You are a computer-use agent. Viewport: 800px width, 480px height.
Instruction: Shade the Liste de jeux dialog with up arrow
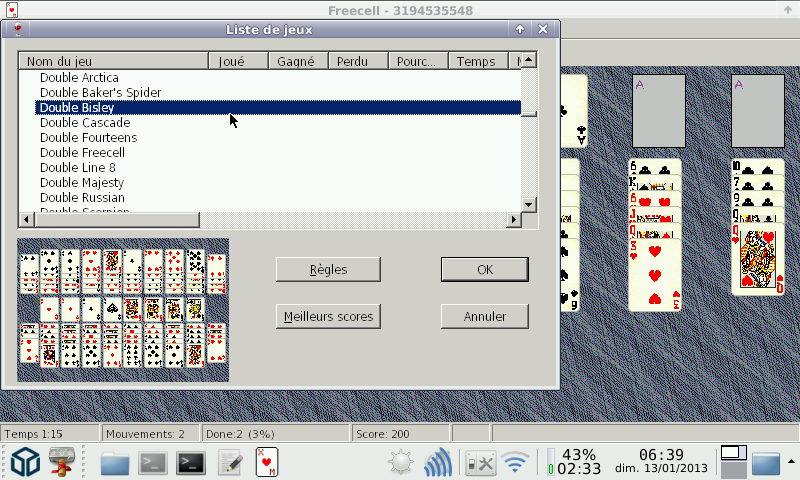[520, 29]
